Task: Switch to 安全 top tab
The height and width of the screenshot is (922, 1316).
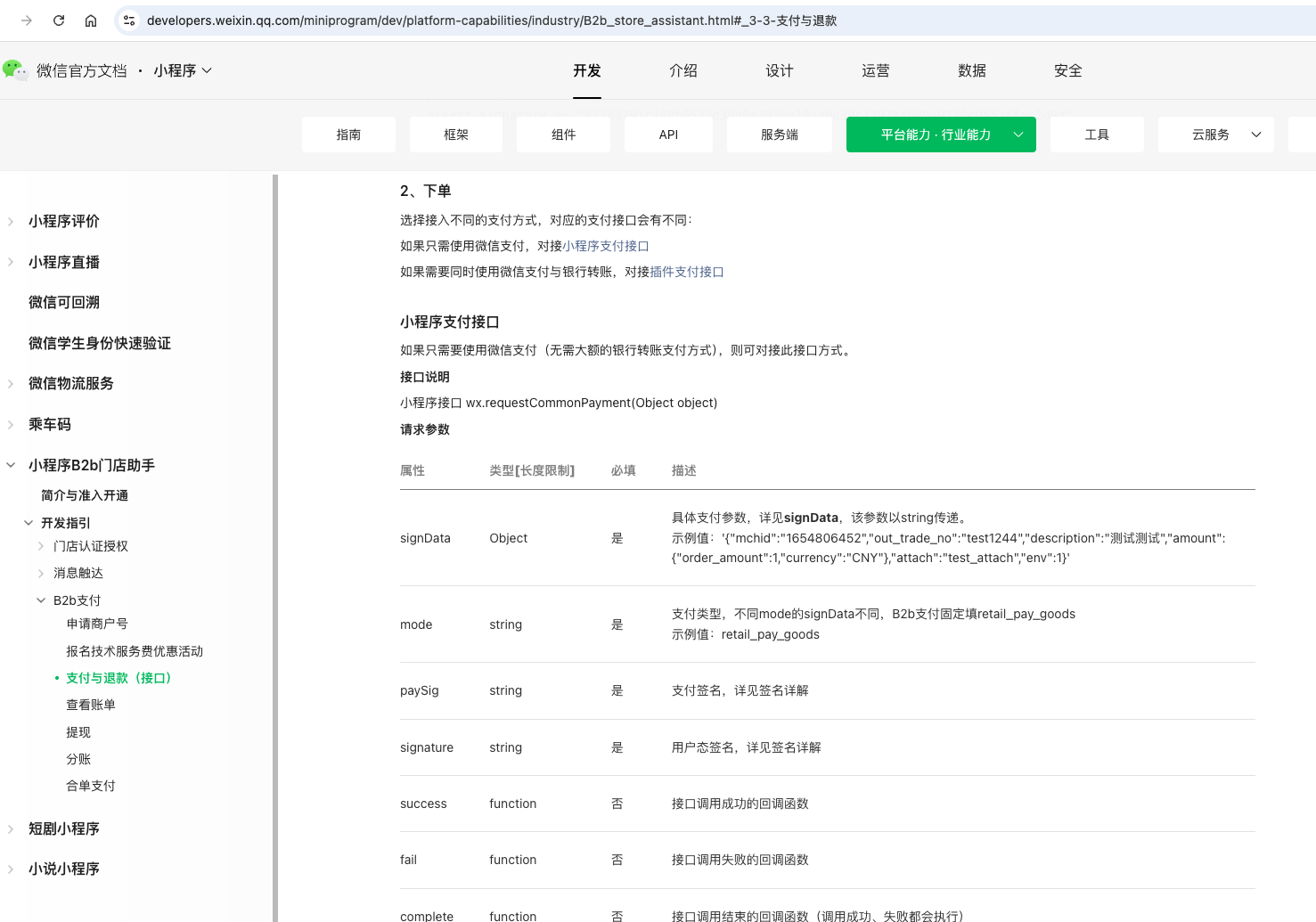Action: tap(1068, 70)
